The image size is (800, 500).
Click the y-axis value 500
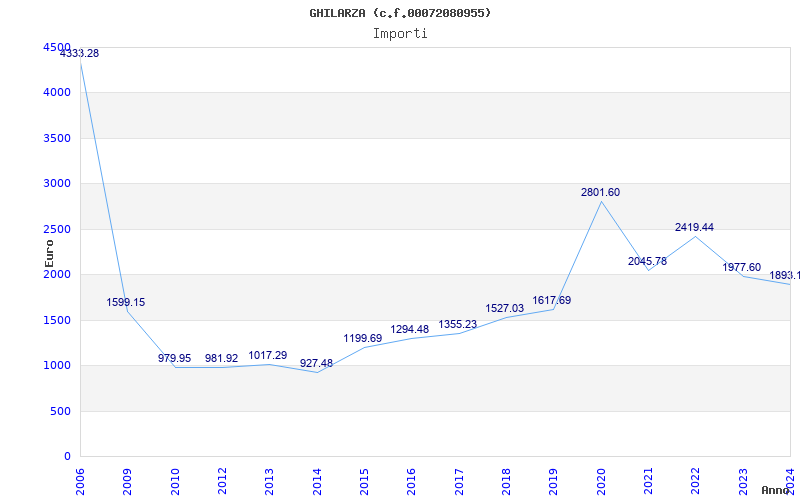pyautogui.click(x=61, y=411)
